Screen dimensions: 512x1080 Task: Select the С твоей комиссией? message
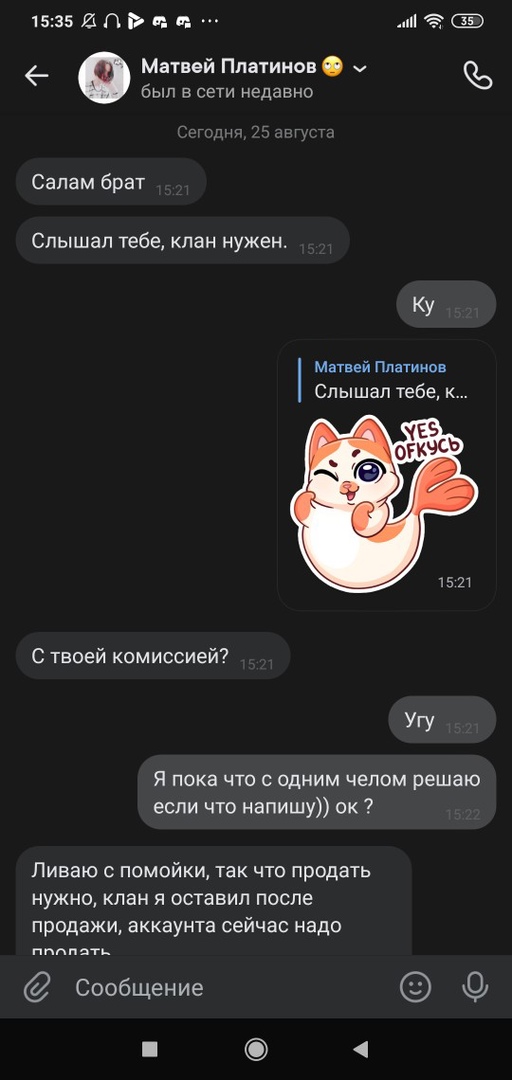(x=153, y=656)
